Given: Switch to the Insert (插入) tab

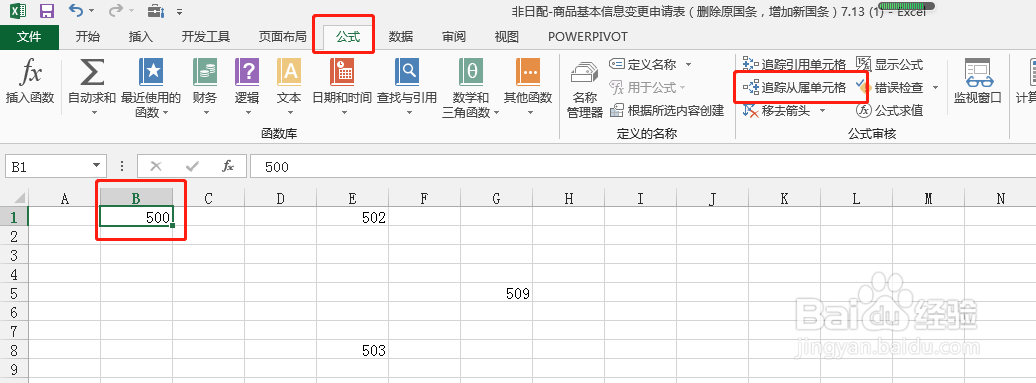Looking at the screenshot, I should (x=140, y=37).
